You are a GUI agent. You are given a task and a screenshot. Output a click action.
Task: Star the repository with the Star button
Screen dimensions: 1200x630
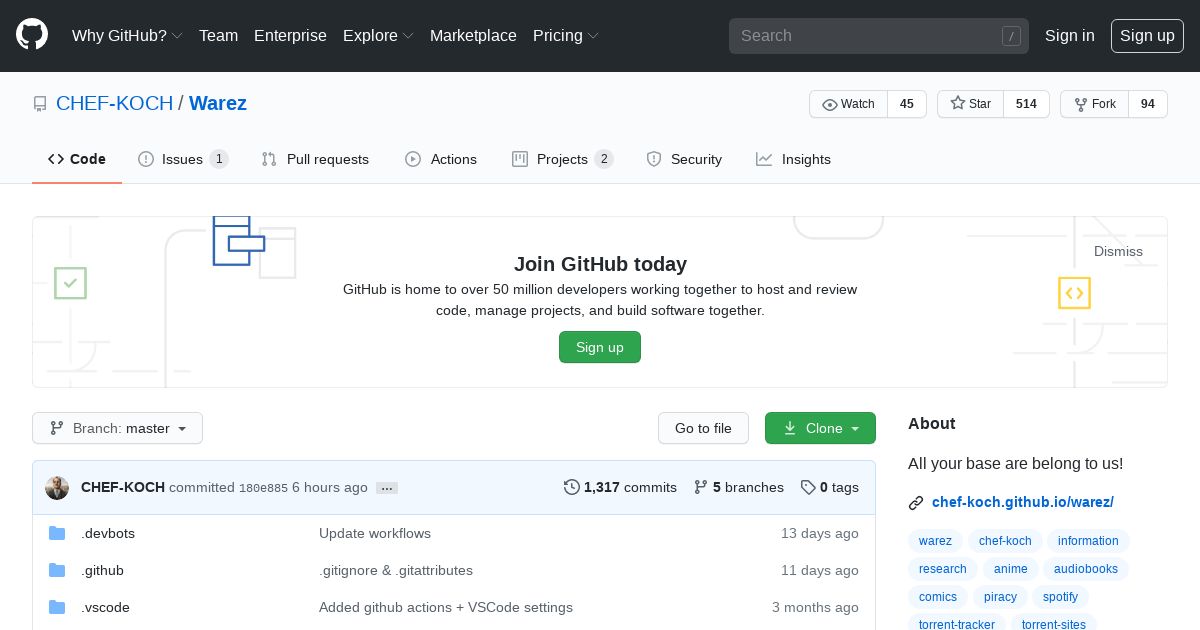click(x=970, y=104)
